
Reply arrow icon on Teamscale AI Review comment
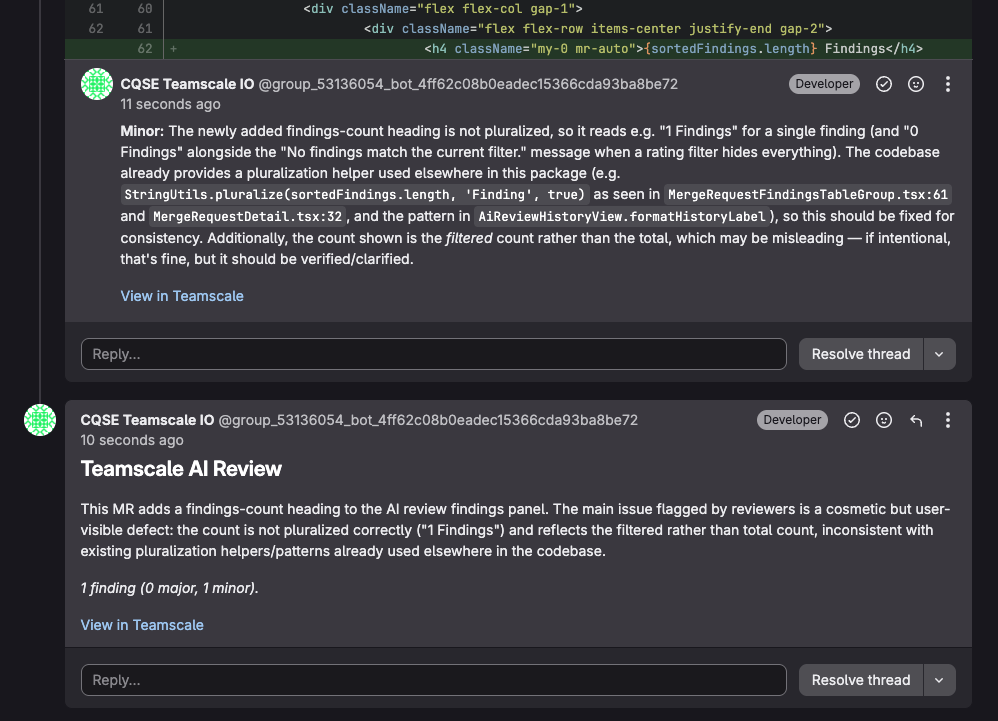(x=916, y=420)
